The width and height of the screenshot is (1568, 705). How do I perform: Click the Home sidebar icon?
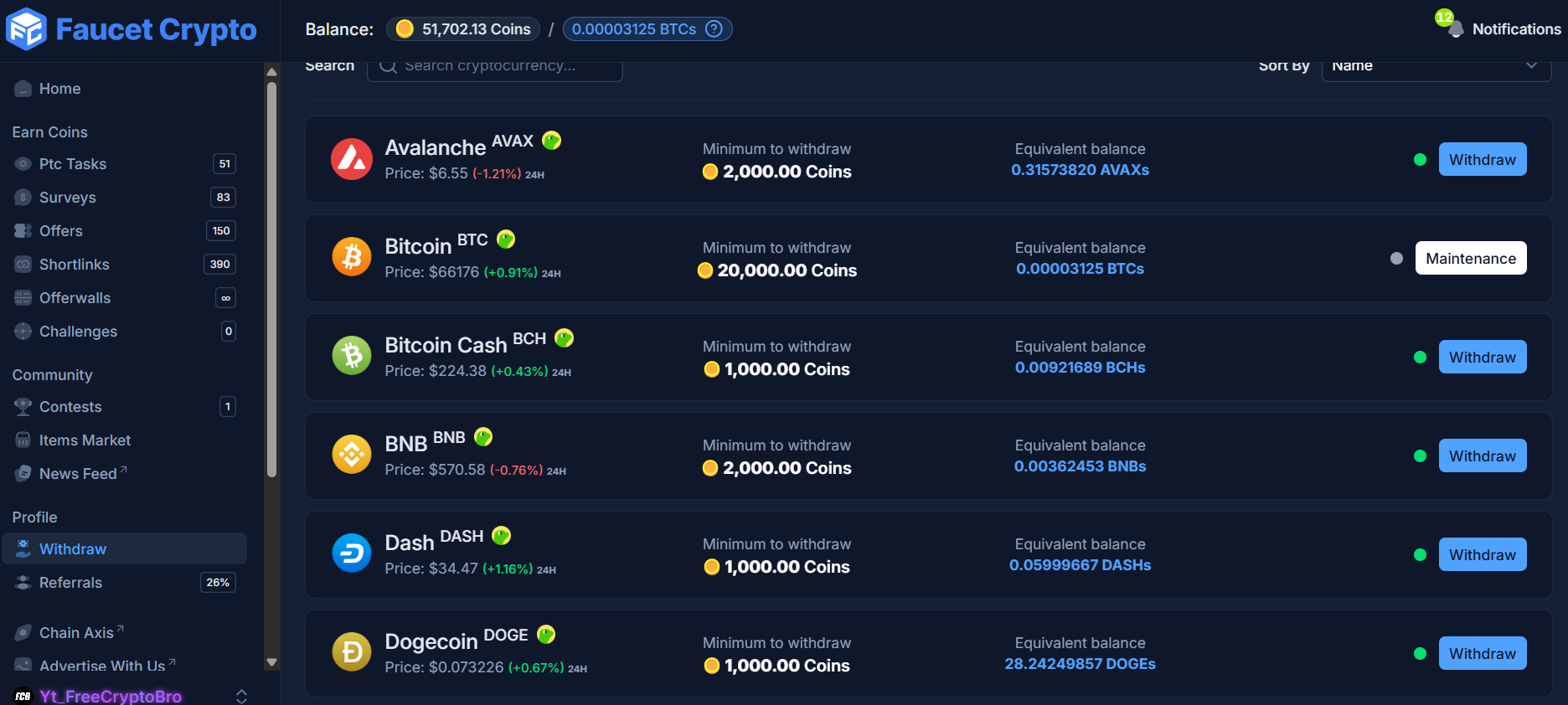(x=23, y=89)
